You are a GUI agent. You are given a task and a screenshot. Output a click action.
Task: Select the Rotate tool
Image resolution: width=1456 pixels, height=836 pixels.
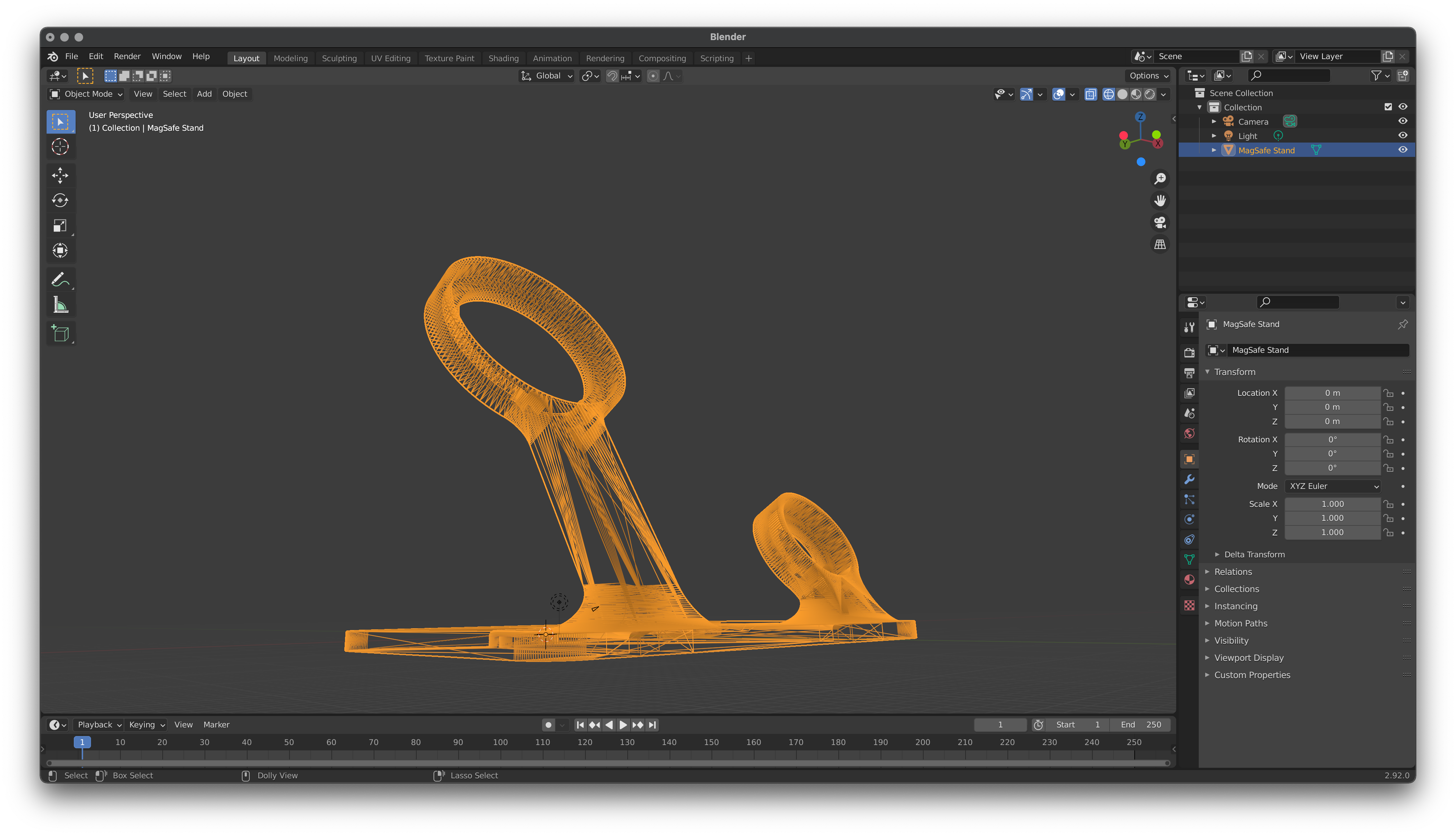pos(60,200)
